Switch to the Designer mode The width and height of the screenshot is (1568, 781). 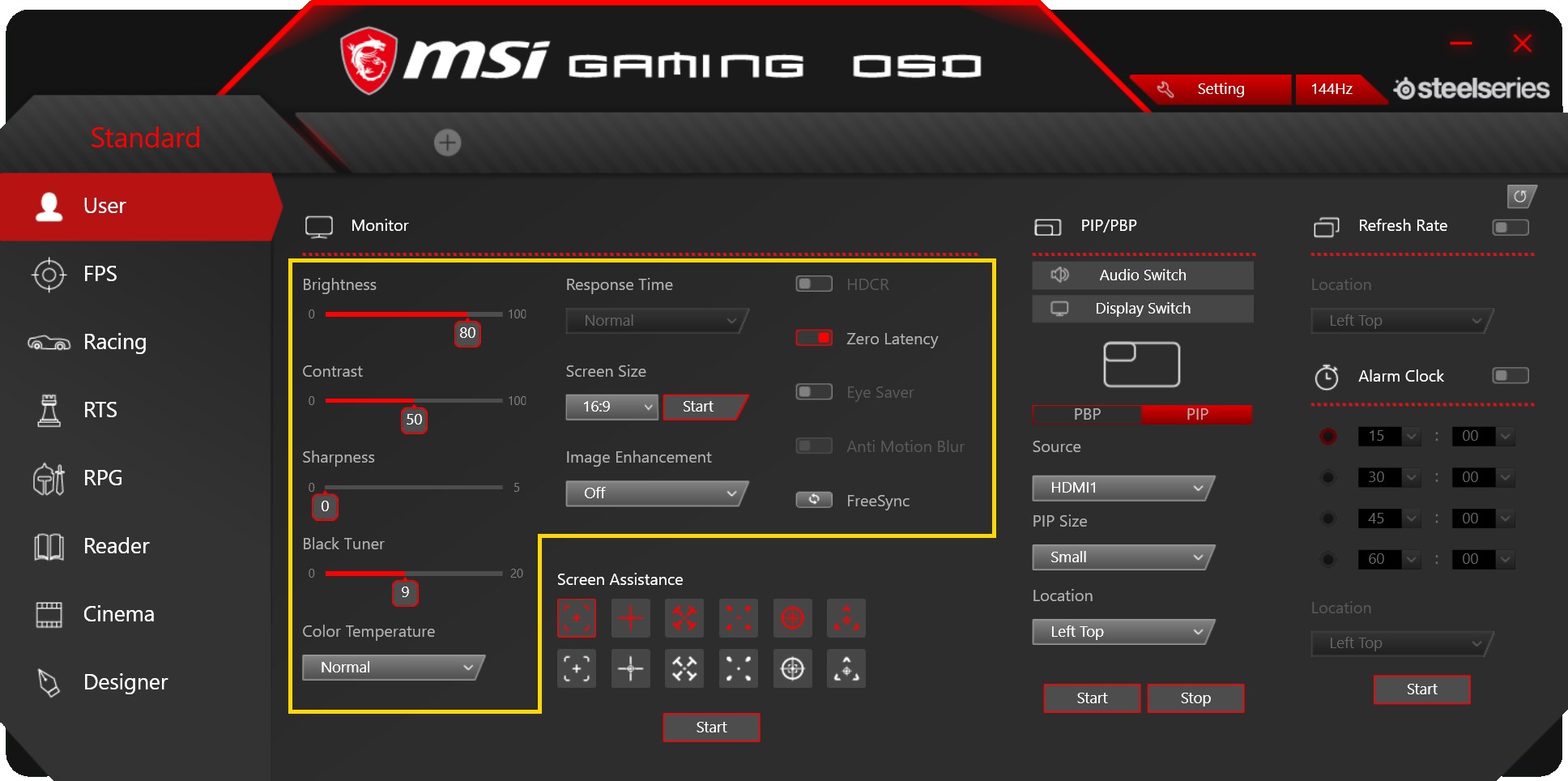coord(136,682)
